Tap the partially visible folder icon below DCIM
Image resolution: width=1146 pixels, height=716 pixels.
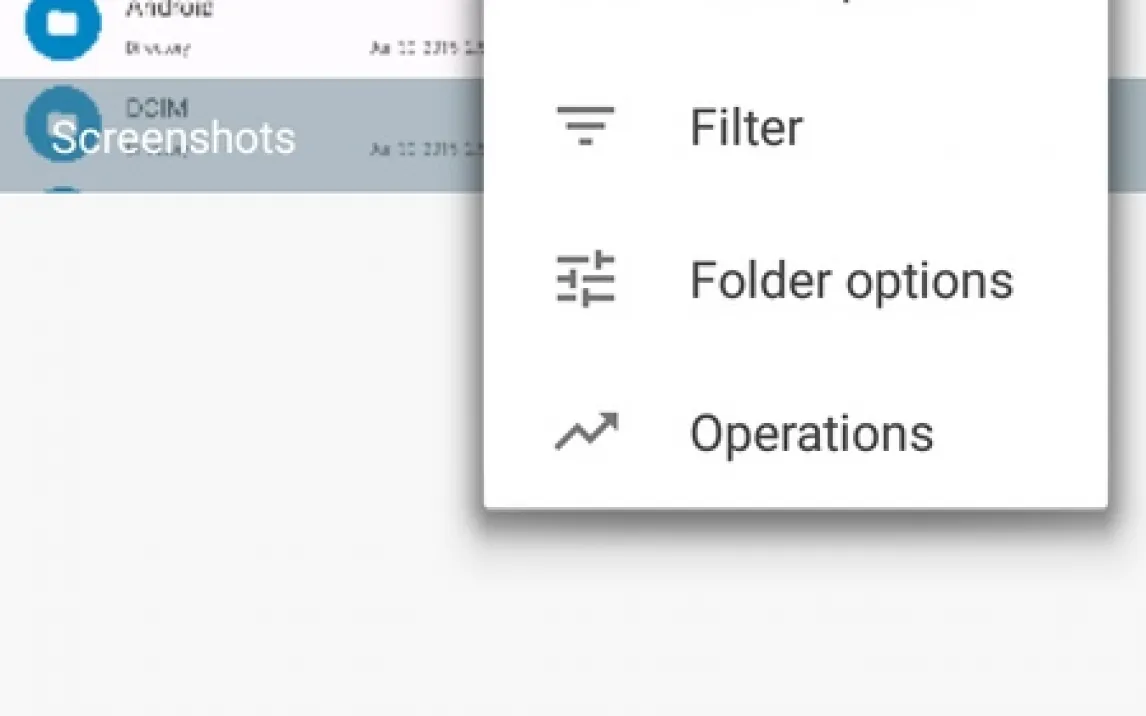(x=63, y=189)
